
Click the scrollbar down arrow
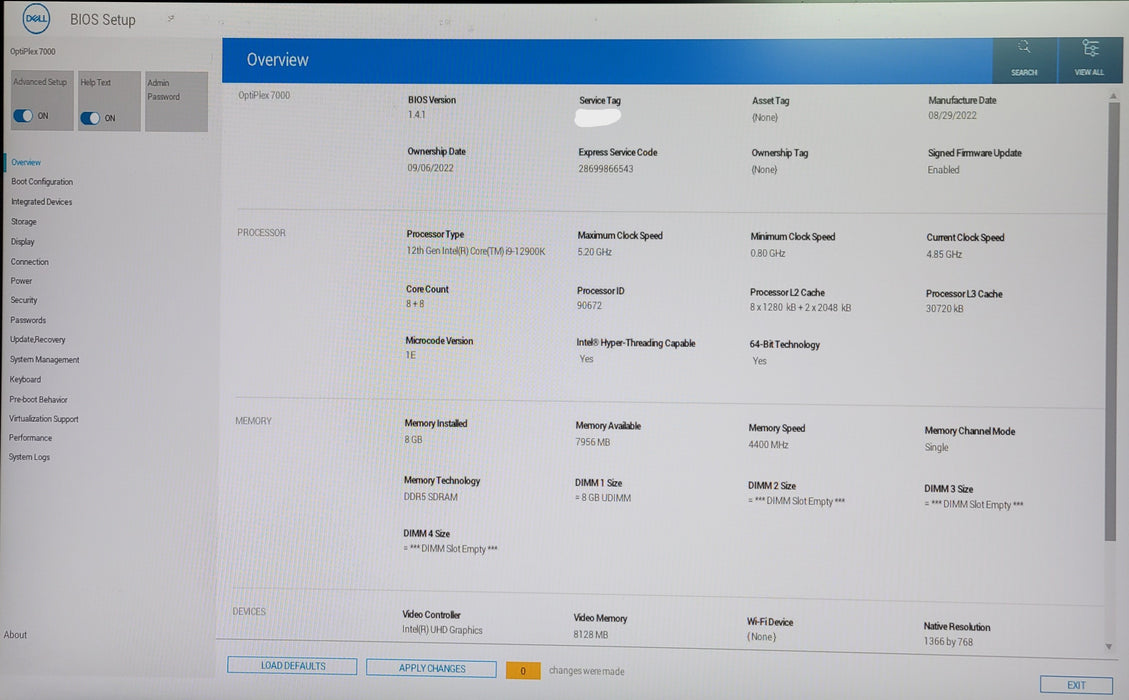point(1109,647)
